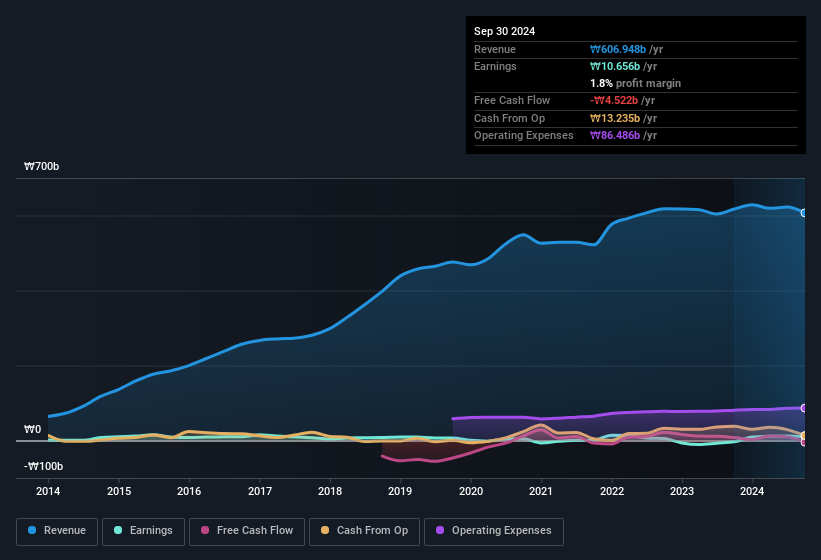Click the 2014 x-axis label

click(x=48, y=491)
